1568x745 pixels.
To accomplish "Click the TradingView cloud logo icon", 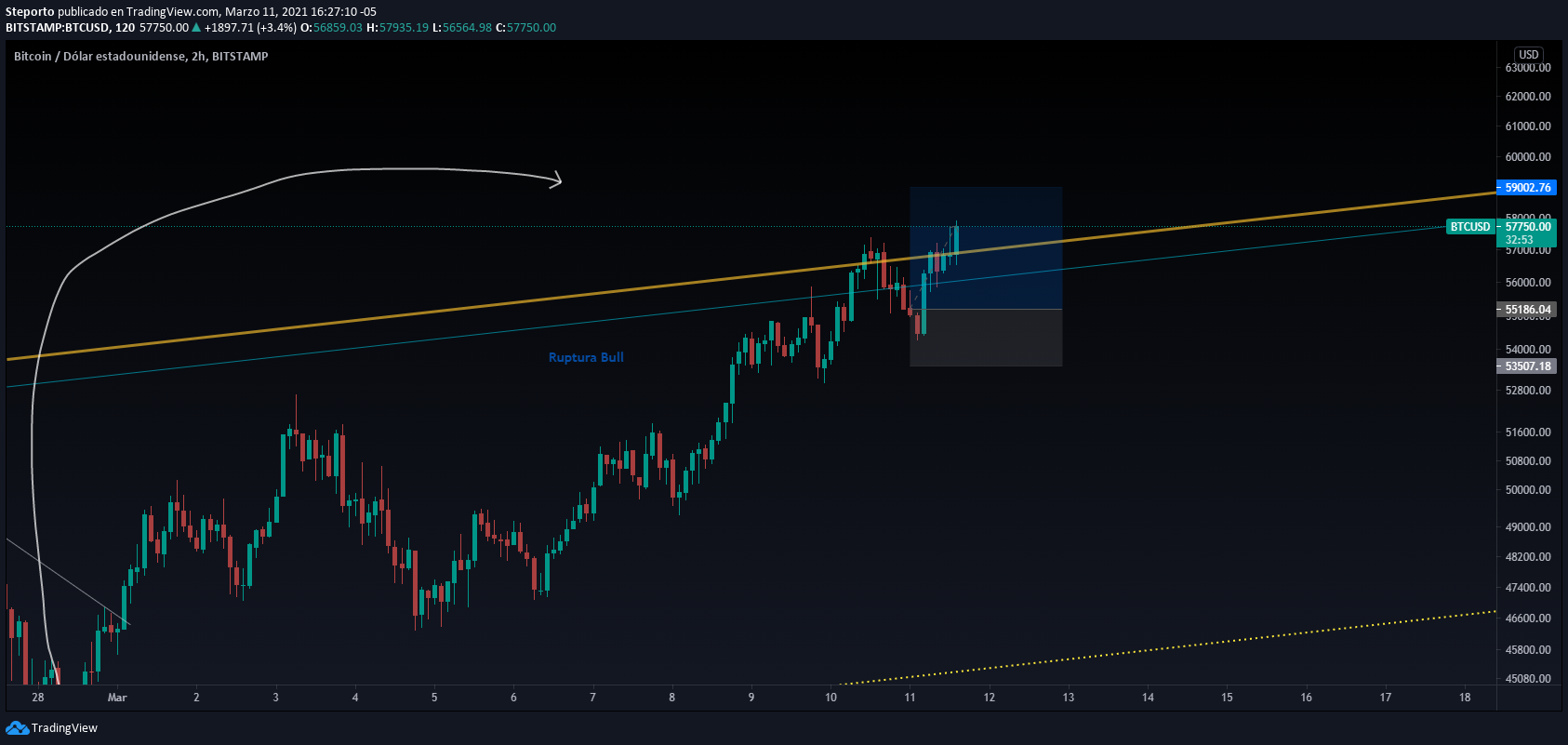I will pos(17,727).
